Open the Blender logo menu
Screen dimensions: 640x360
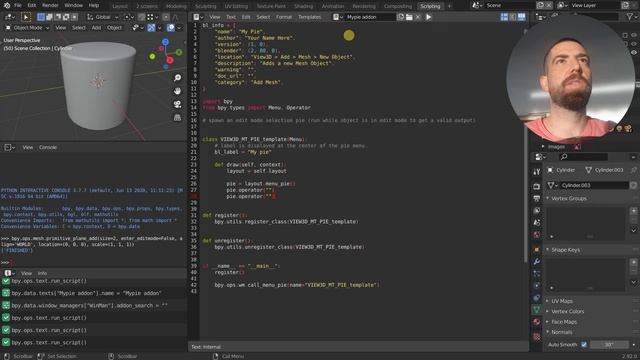[7, 5]
